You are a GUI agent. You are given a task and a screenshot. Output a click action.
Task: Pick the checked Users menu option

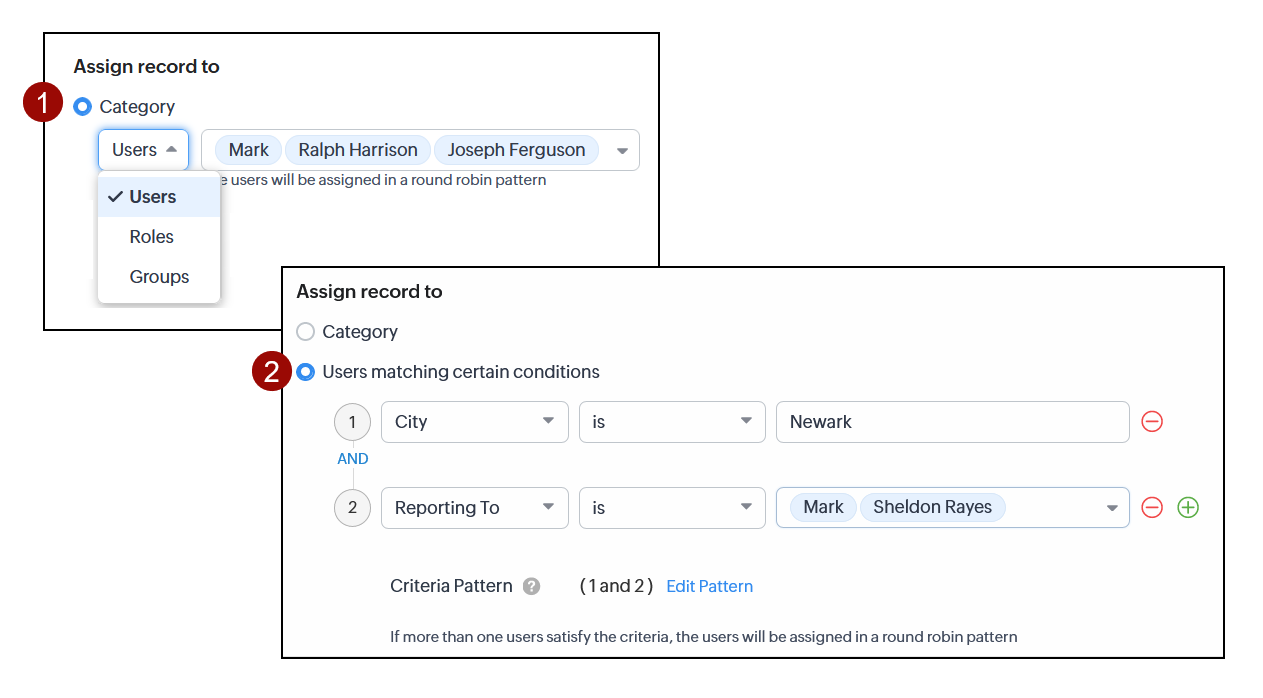pyautogui.click(x=153, y=197)
